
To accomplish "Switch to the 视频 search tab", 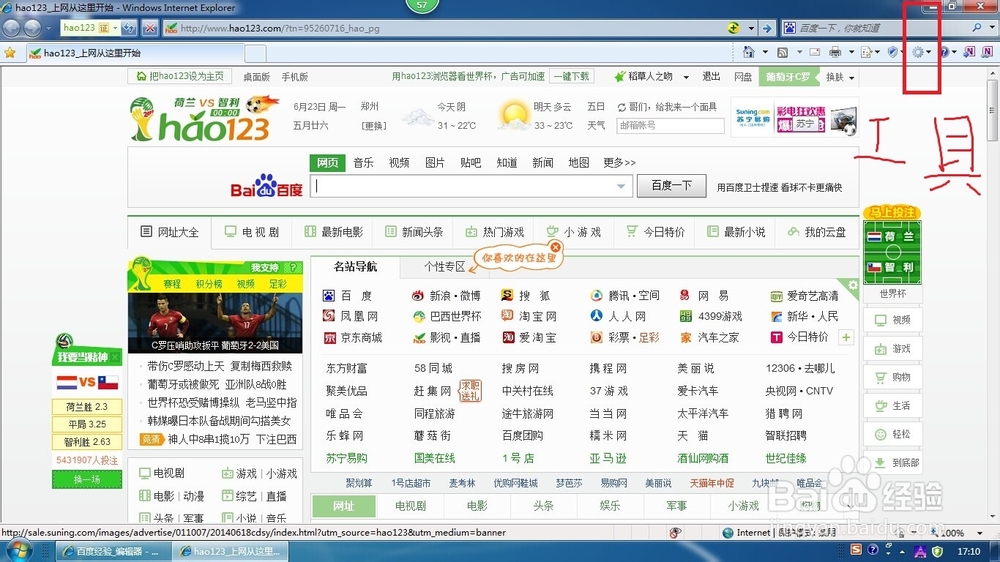I will point(399,163).
